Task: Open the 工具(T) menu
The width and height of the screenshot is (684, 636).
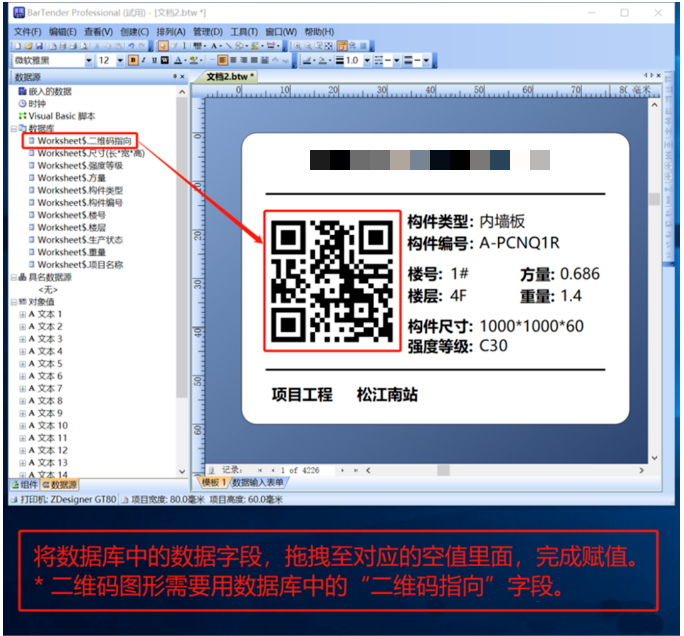Action: tap(244, 32)
